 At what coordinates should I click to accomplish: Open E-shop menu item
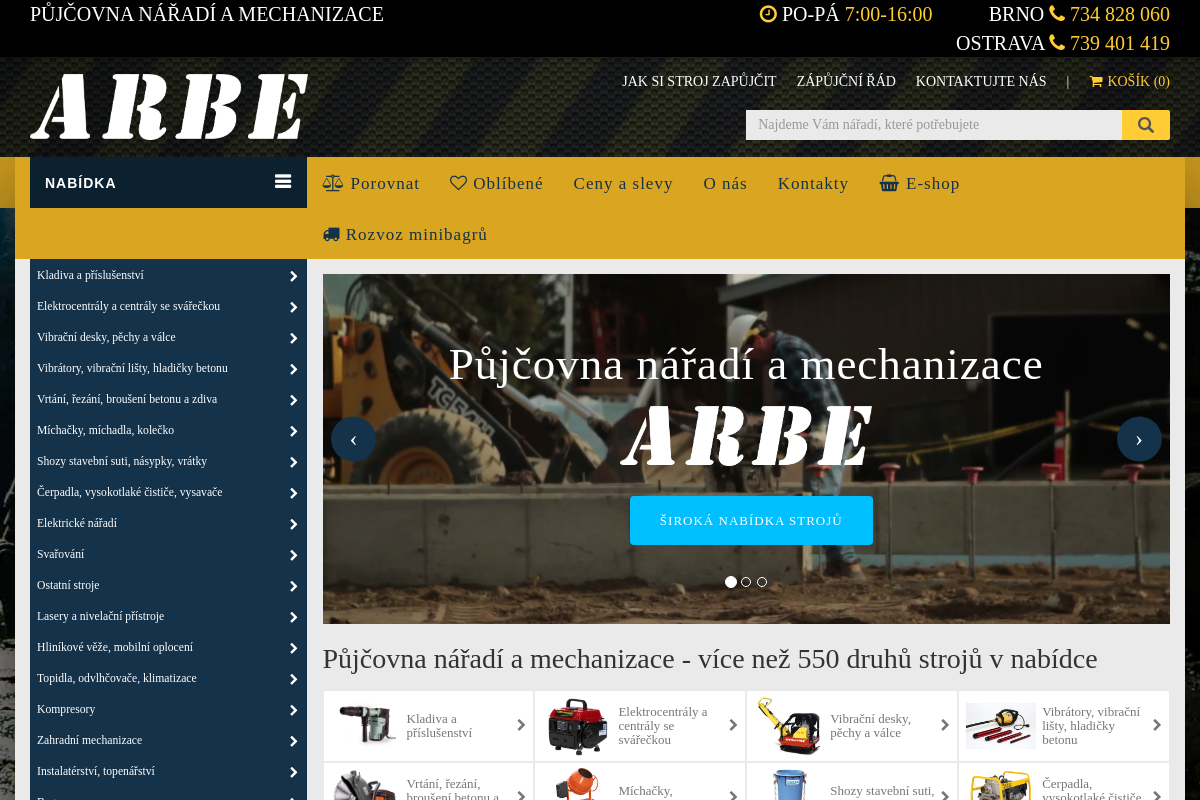point(920,183)
